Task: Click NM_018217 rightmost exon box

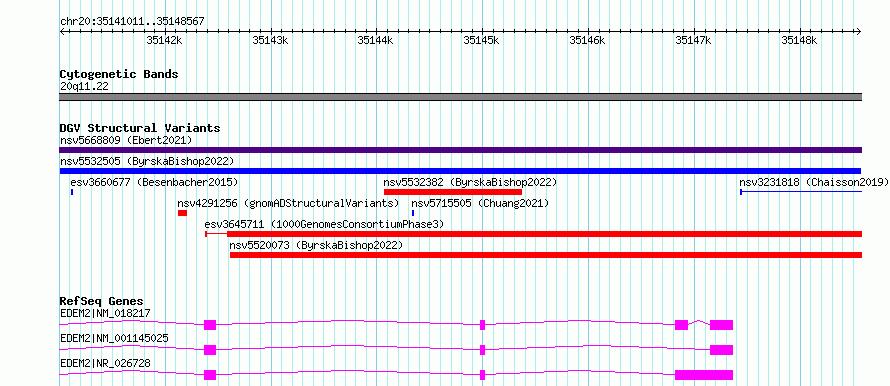Action: 721,325
